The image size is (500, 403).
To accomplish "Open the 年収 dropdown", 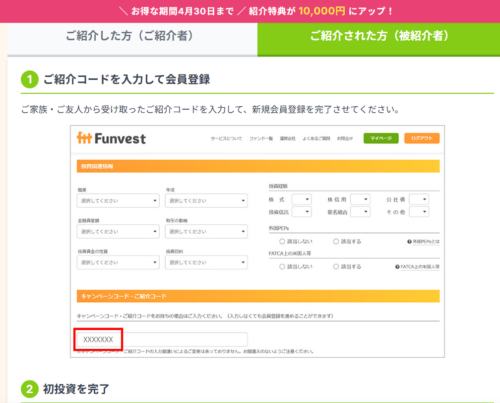I will click(x=206, y=201).
